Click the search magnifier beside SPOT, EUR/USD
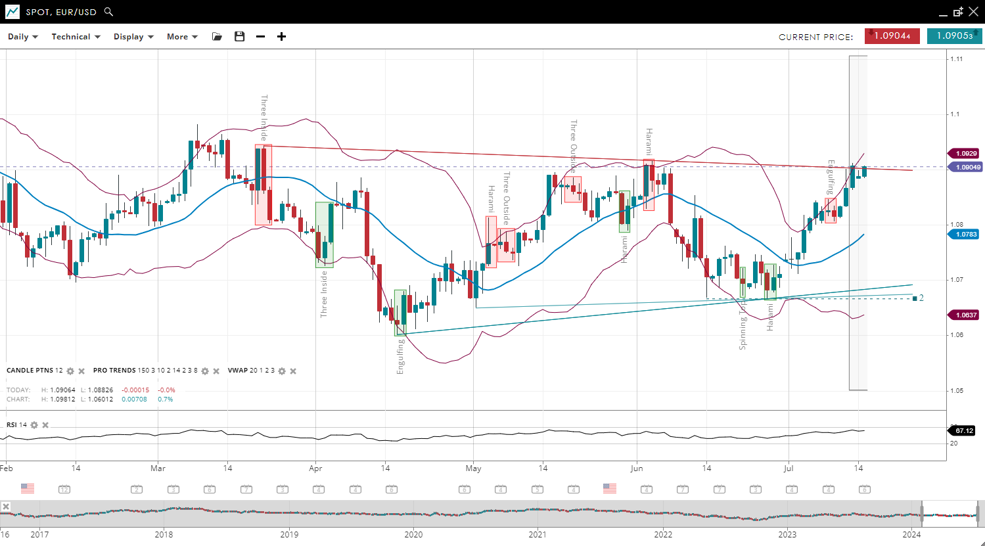Viewport: 985px width, 546px height. click(109, 12)
